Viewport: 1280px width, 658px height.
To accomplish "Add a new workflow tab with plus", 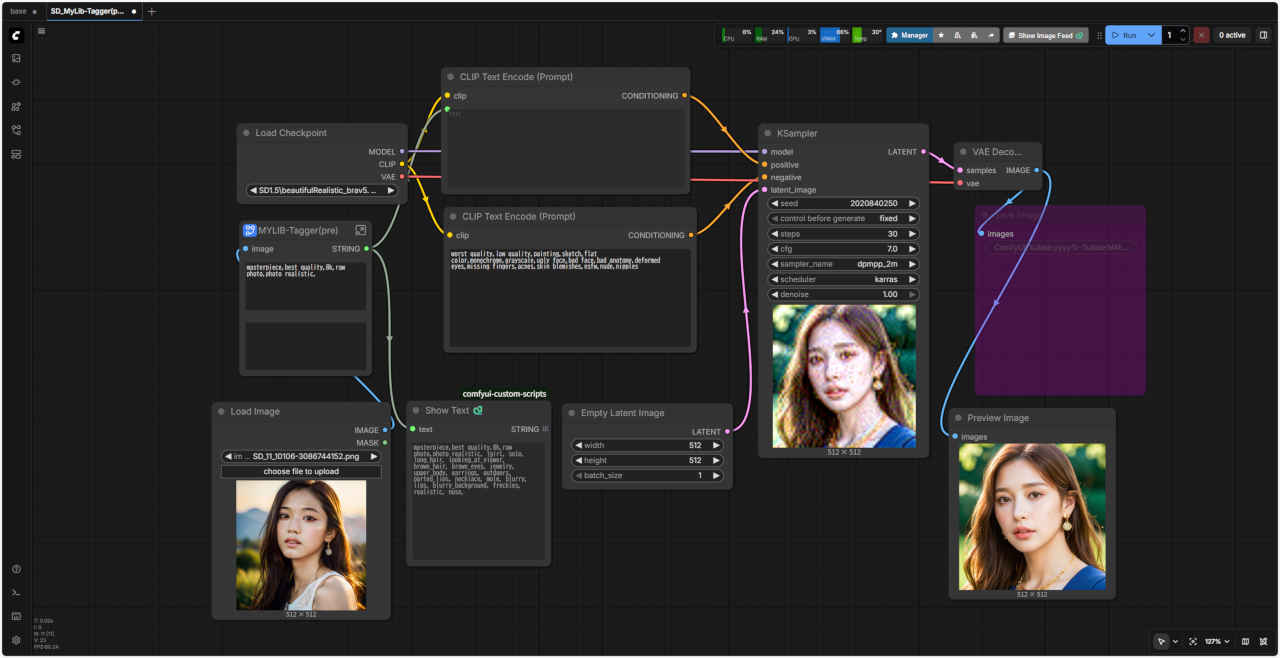I will coord(152,12).
